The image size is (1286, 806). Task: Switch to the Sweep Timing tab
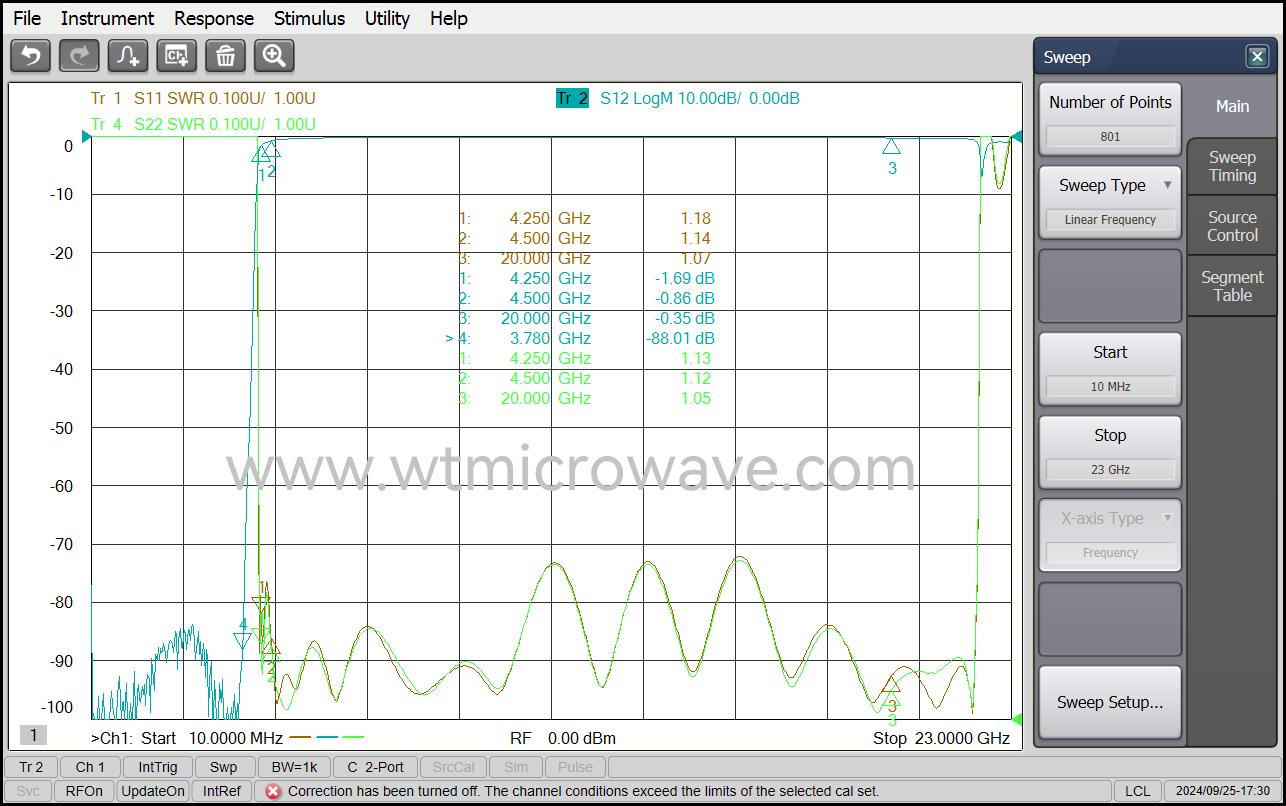1232,166
